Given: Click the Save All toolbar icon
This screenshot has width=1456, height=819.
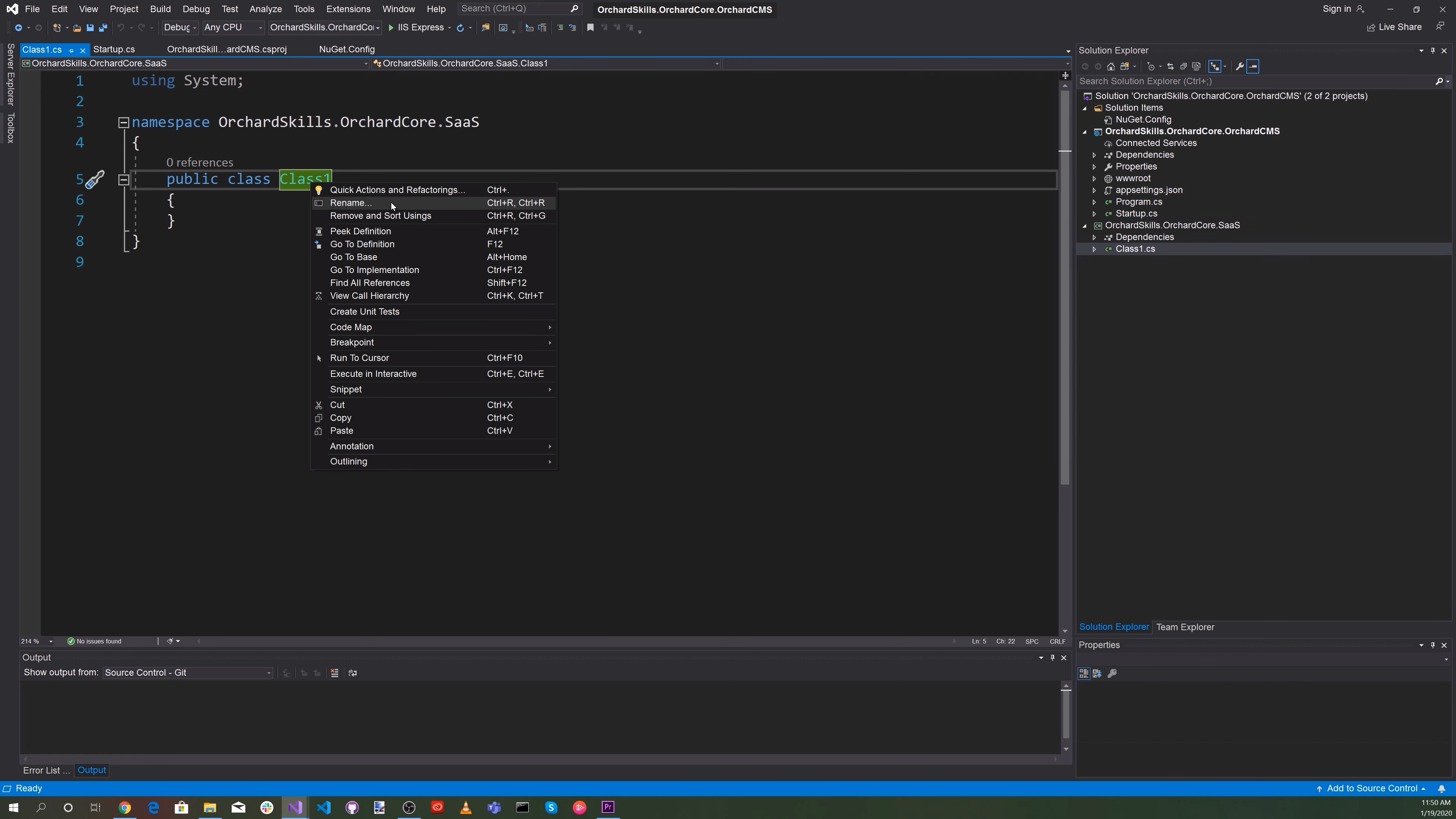Looking at the screenshot, I should pos(103,28).
